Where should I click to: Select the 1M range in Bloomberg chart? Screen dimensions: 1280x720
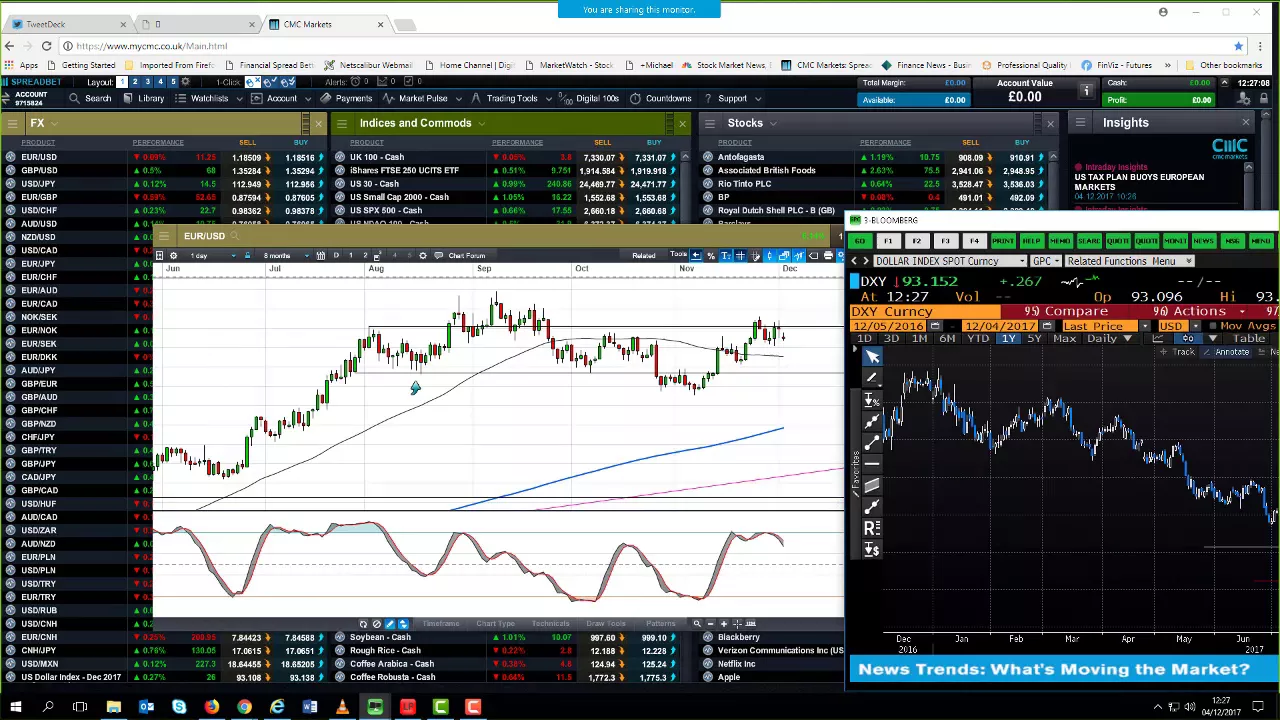pyautogui.click(x=919, y=339)
